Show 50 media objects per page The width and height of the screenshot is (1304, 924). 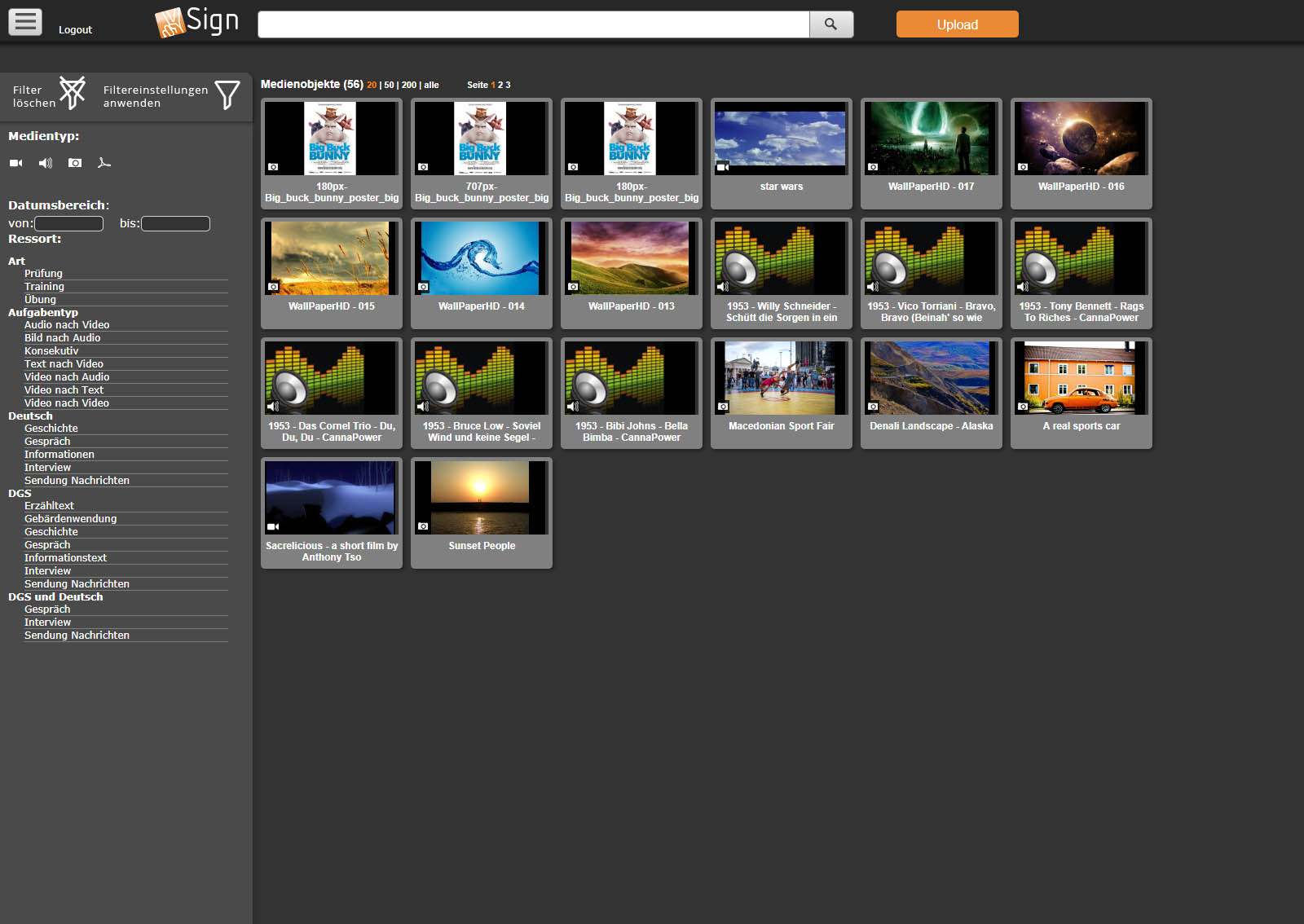389,86
